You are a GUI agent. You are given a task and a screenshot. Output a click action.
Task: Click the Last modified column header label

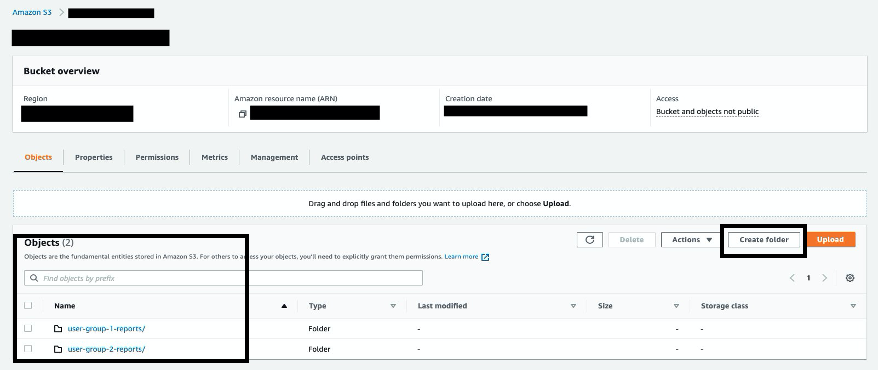[442, 306]
